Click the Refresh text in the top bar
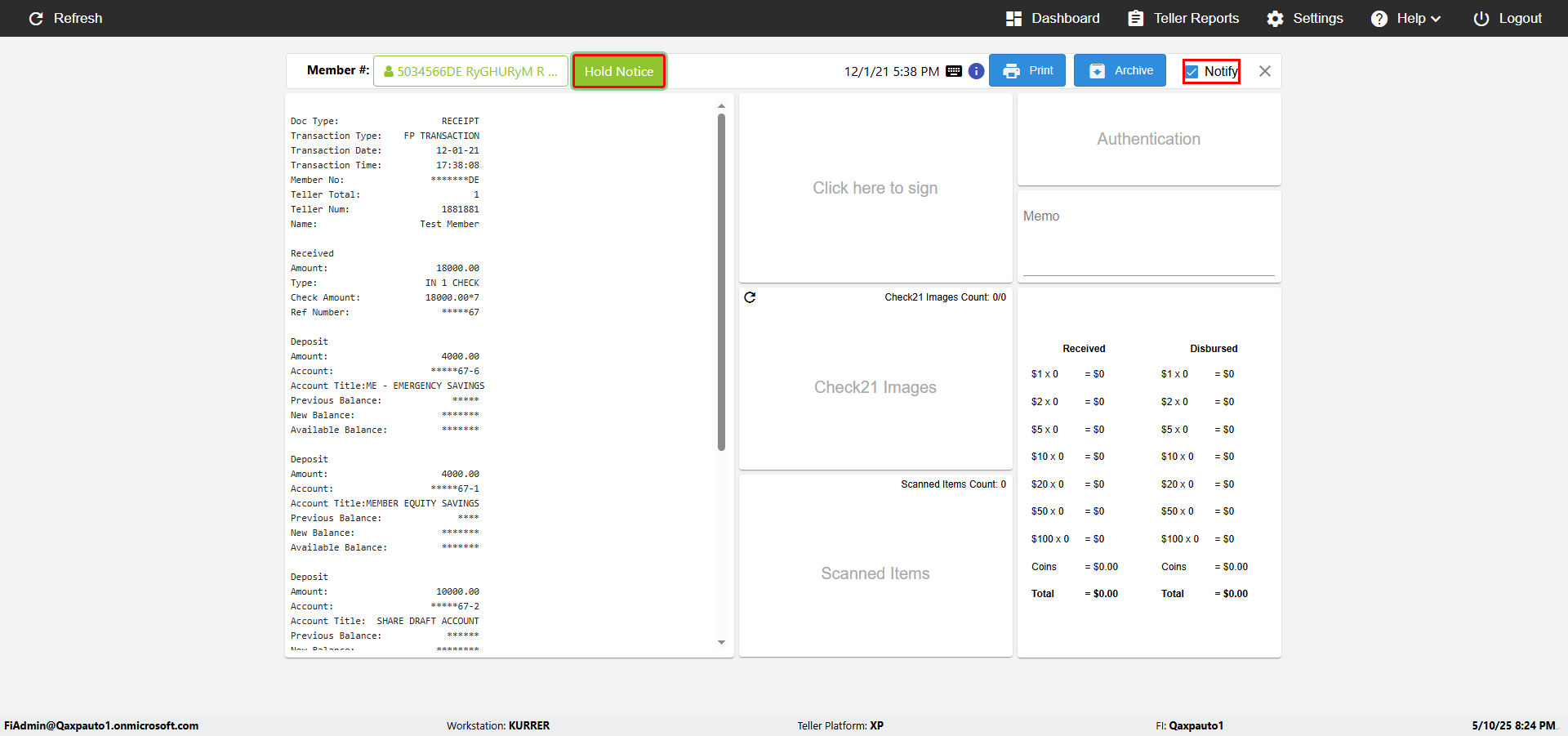 tap(78, 18)
